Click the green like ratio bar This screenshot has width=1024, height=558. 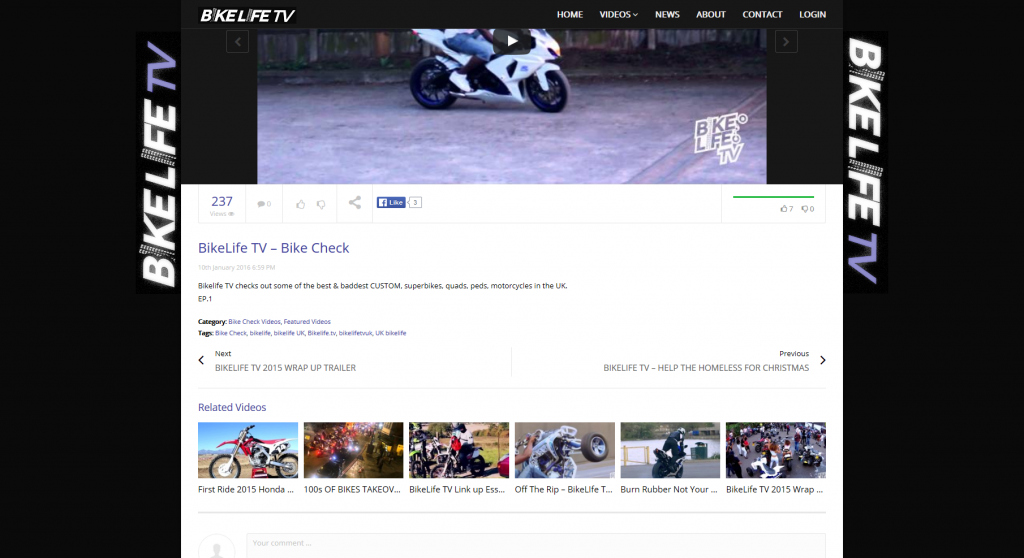773,197
